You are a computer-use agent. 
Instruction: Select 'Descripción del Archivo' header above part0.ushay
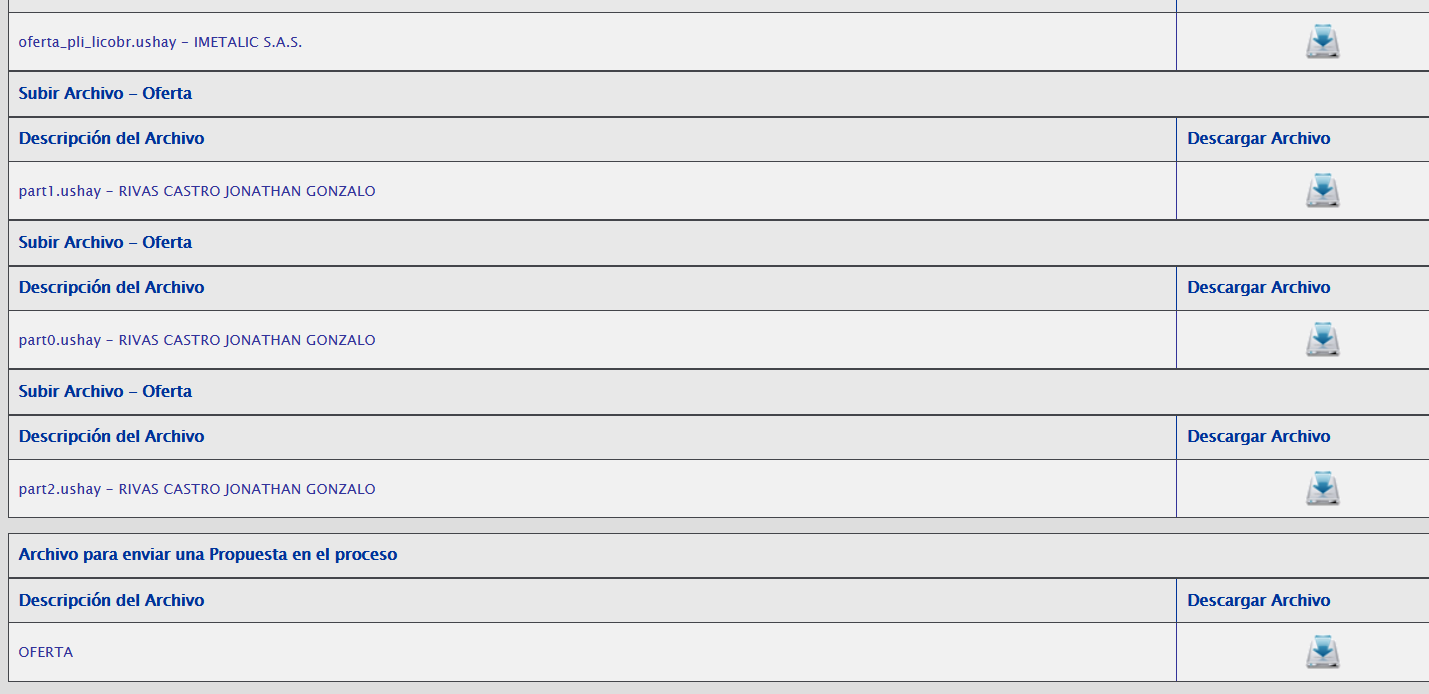[x=111, y=287]
